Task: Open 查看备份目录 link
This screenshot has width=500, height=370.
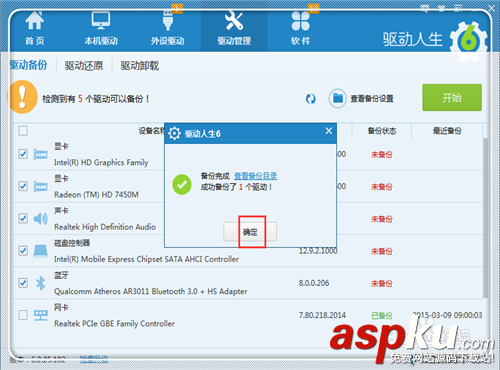Action: click(256, 176)
